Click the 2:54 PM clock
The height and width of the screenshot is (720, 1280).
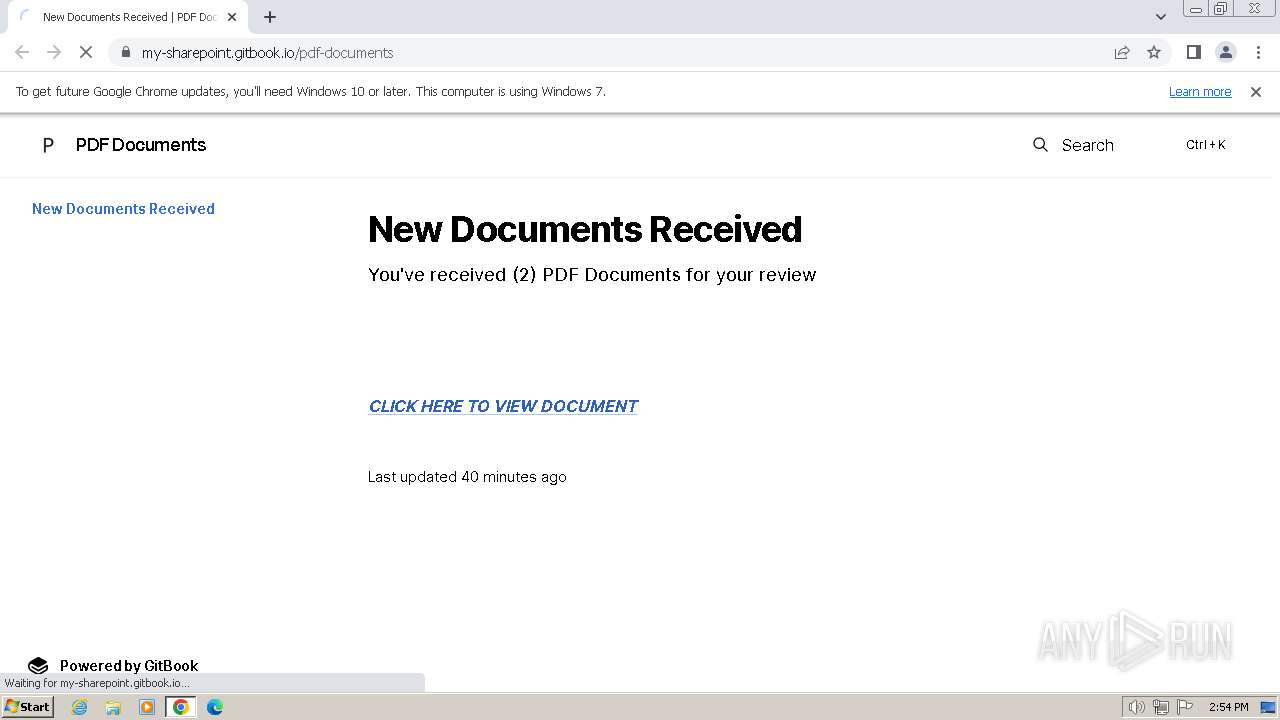coord(1228,707)
